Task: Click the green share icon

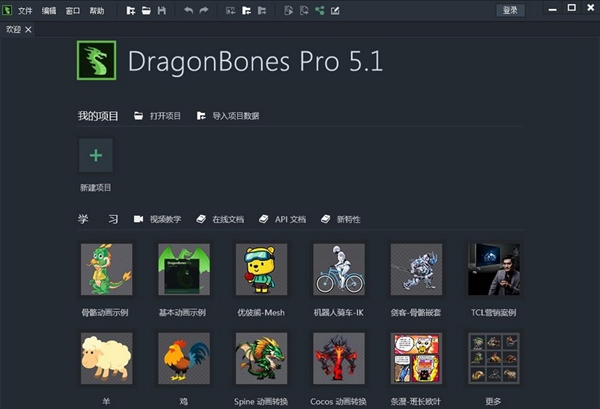Action: [320, 11]
